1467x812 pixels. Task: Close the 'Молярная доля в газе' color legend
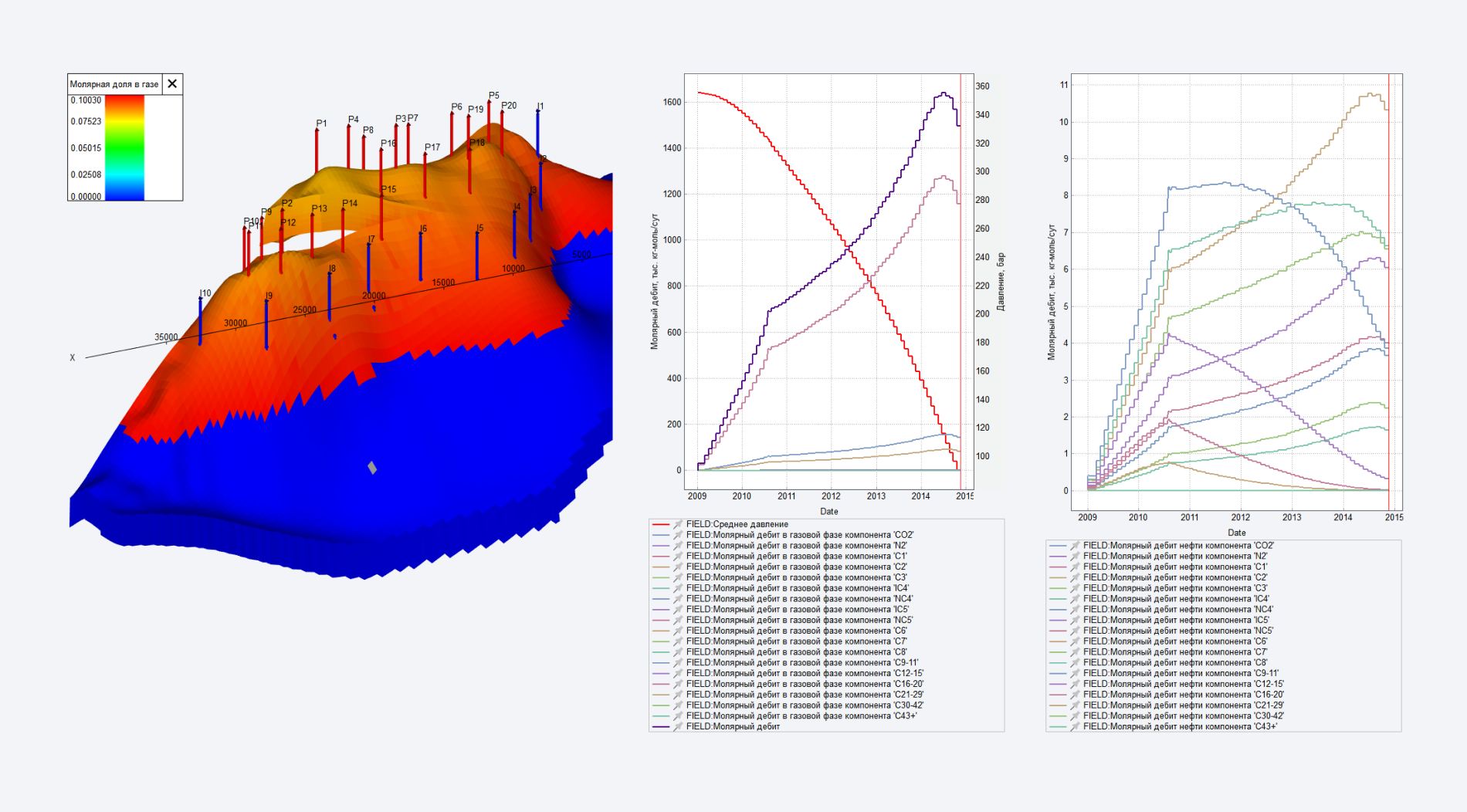click(x=172, y=84)
